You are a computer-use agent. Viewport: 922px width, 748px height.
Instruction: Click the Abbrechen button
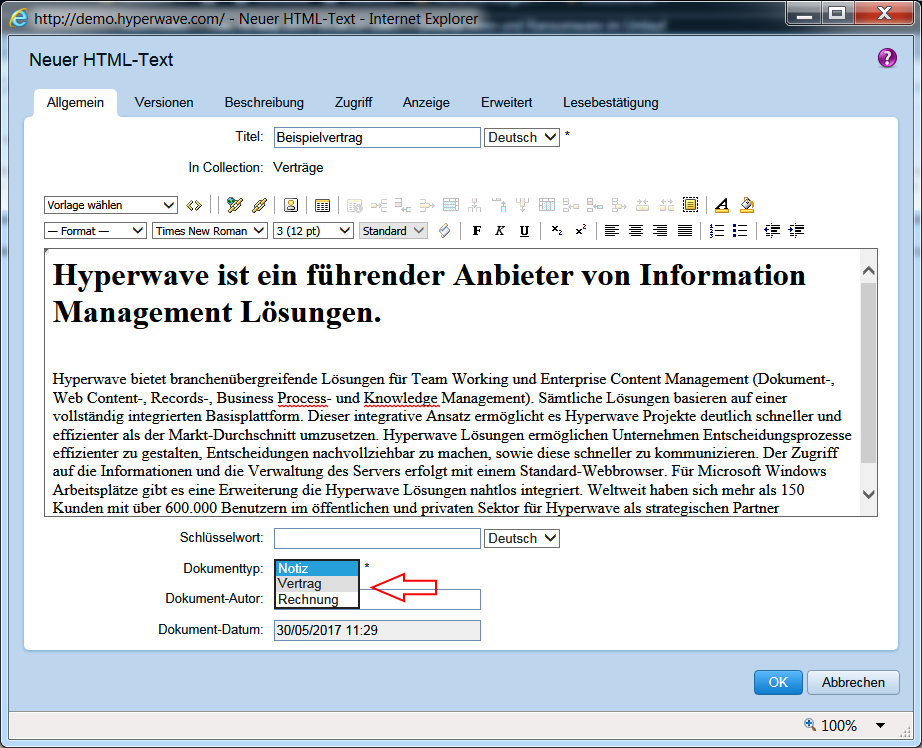click(853, 682)
